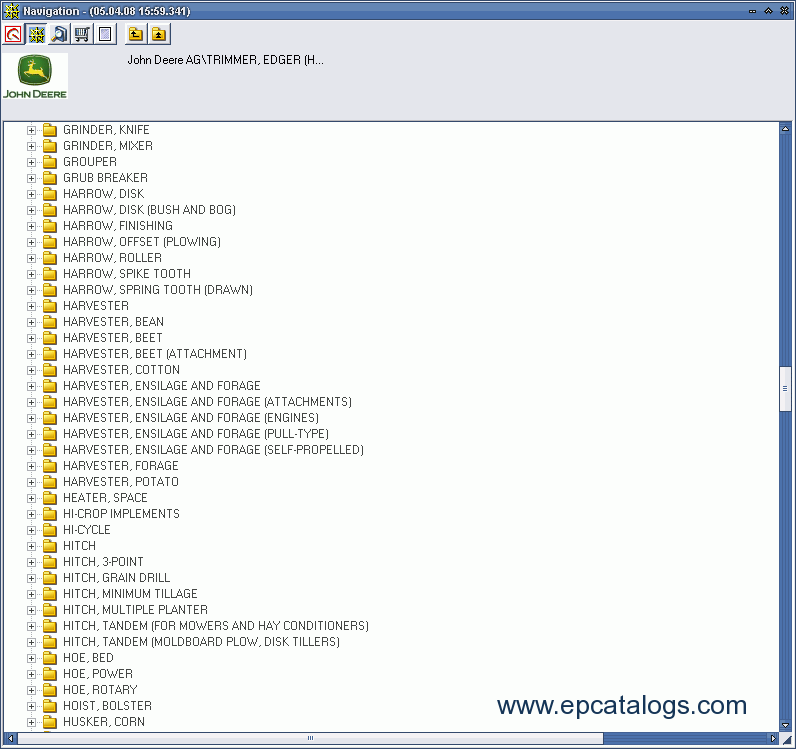Minimize the Navigation window
796x749 pixels.
click(752, 11)
